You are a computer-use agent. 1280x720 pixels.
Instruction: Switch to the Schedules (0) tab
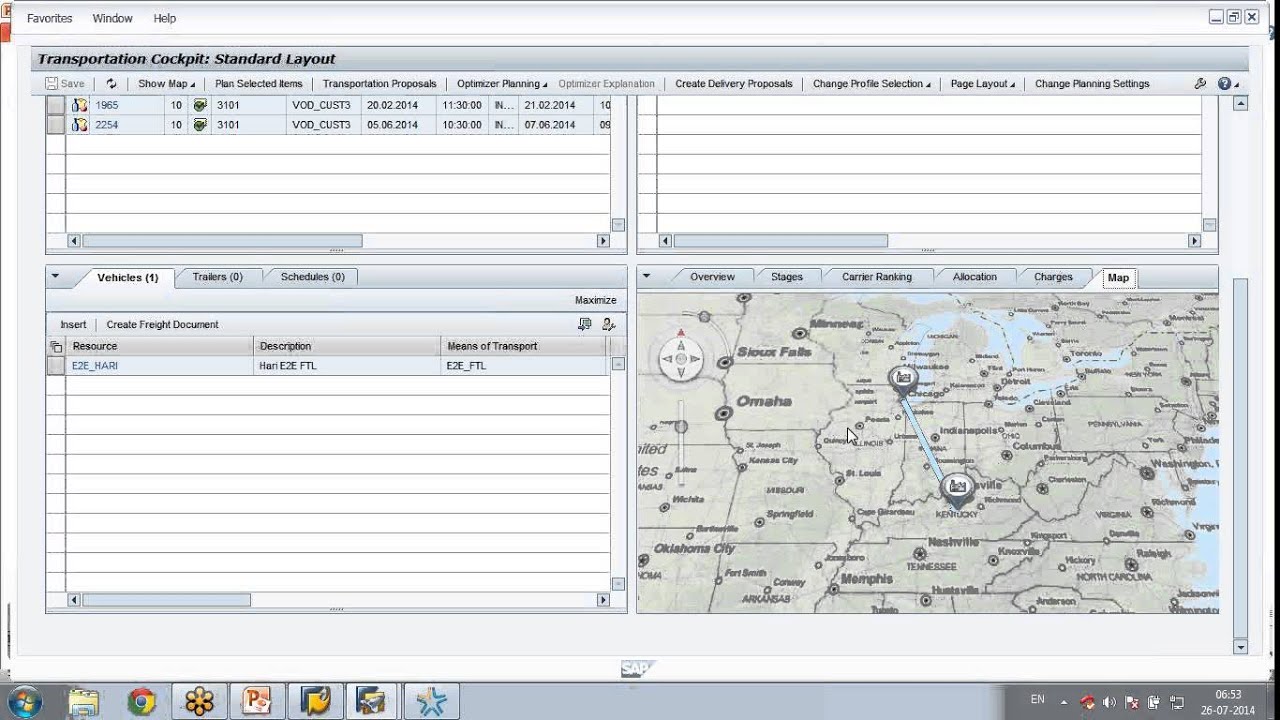click(312, 277)
